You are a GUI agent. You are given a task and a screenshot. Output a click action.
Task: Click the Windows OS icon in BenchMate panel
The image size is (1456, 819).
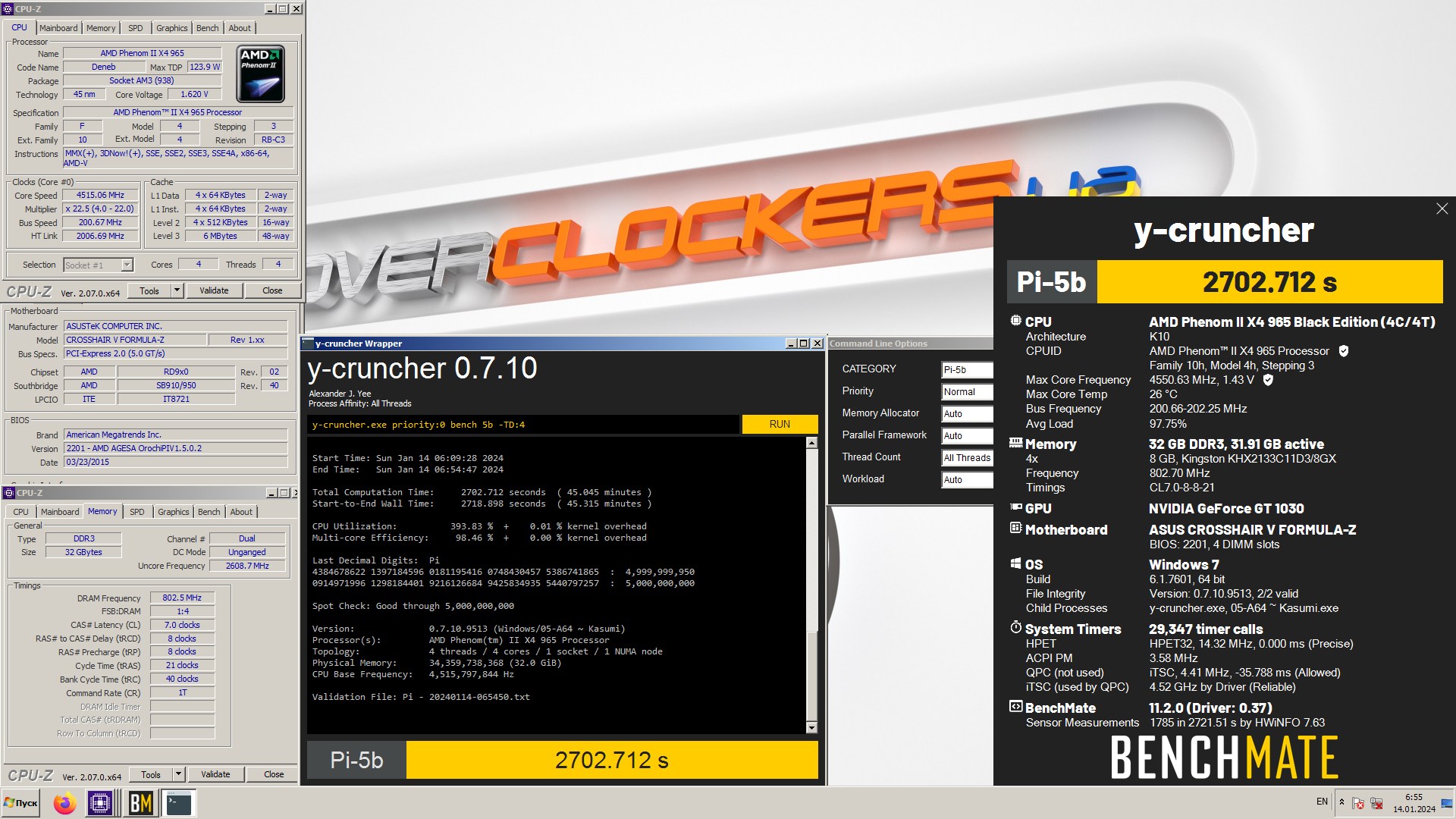[x=1015, y=563]
